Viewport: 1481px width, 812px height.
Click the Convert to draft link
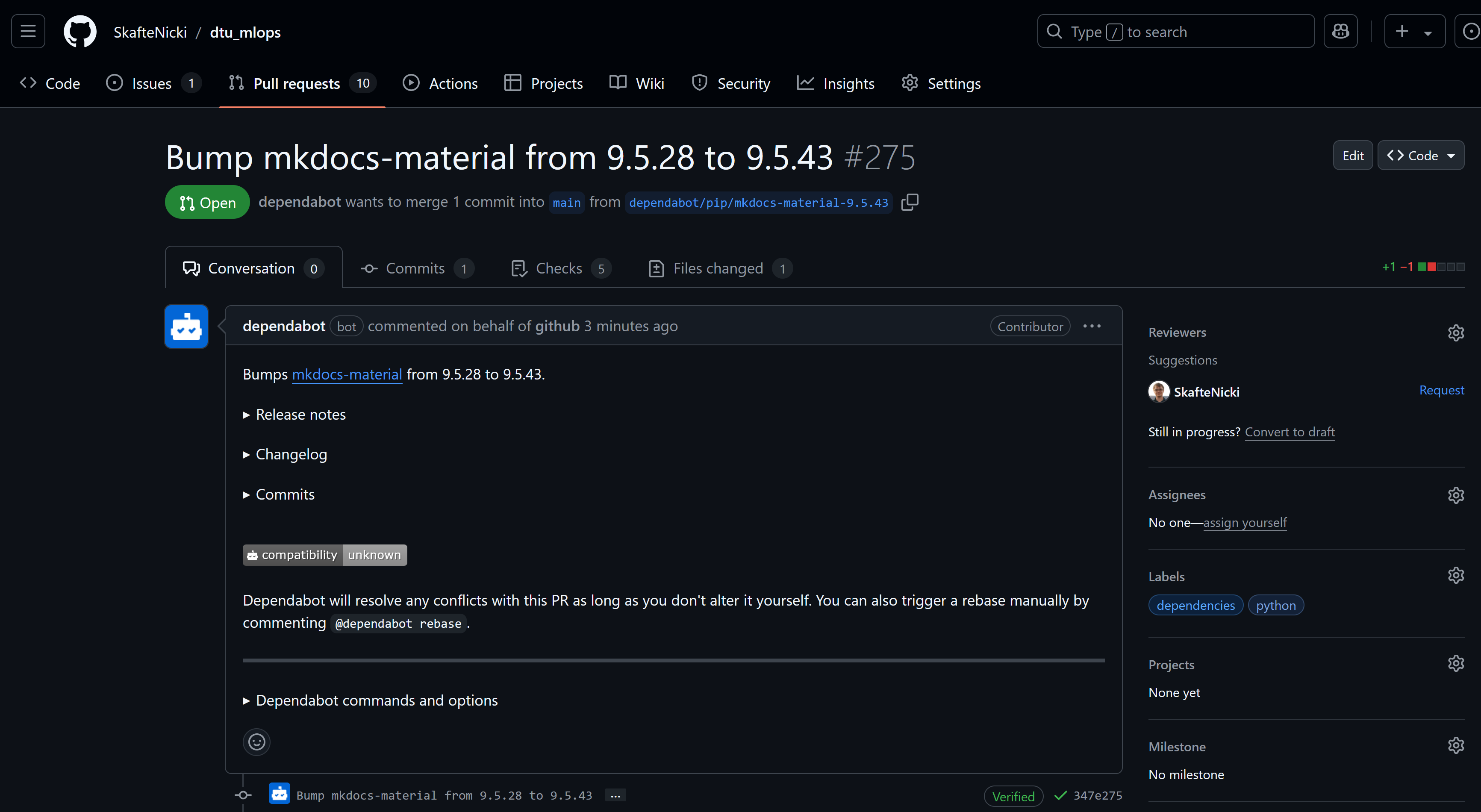(1289, 432)
